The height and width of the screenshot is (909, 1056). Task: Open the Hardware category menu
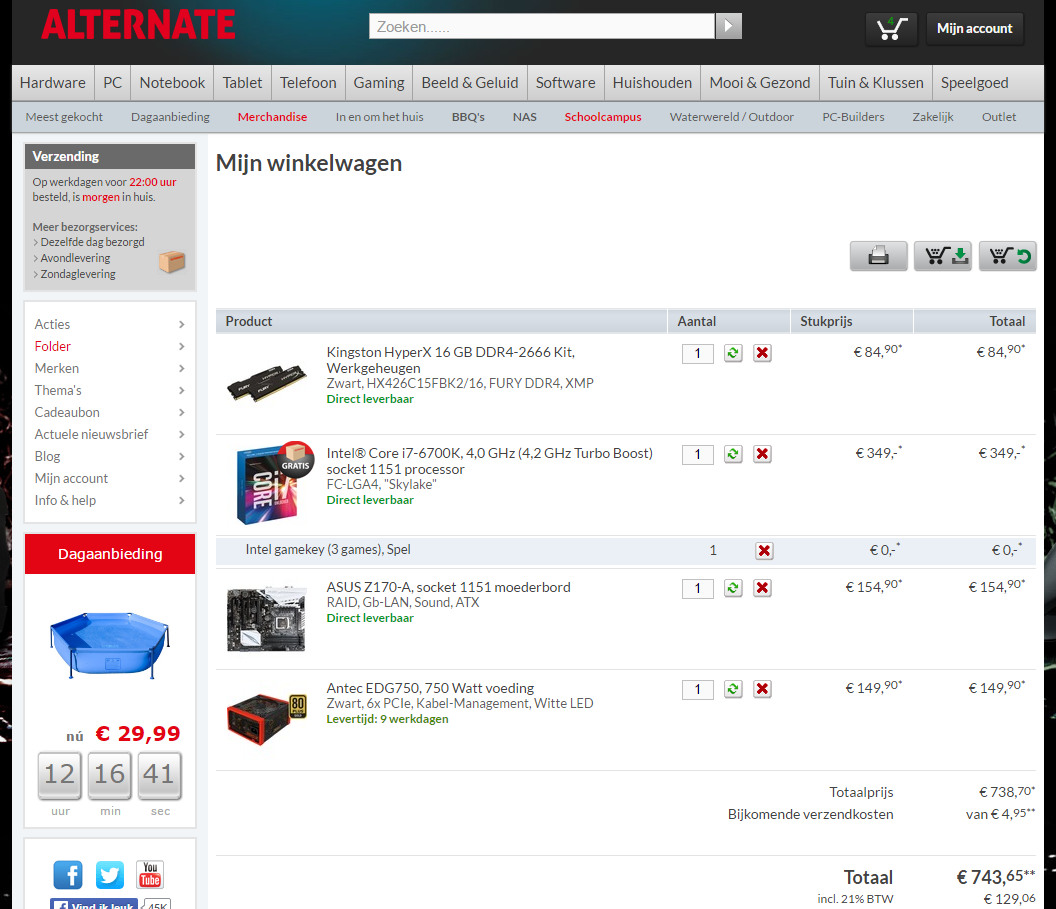click(53, 83)
